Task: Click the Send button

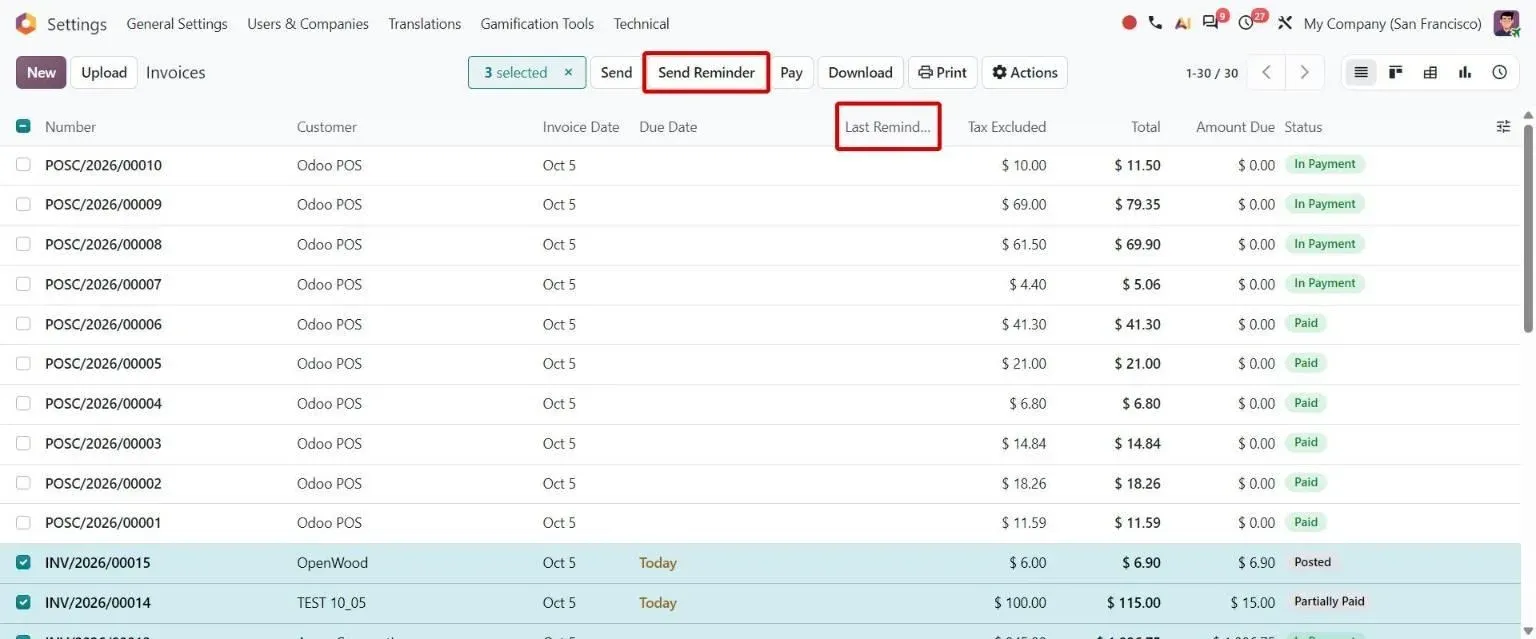Action: pos(616,72)
